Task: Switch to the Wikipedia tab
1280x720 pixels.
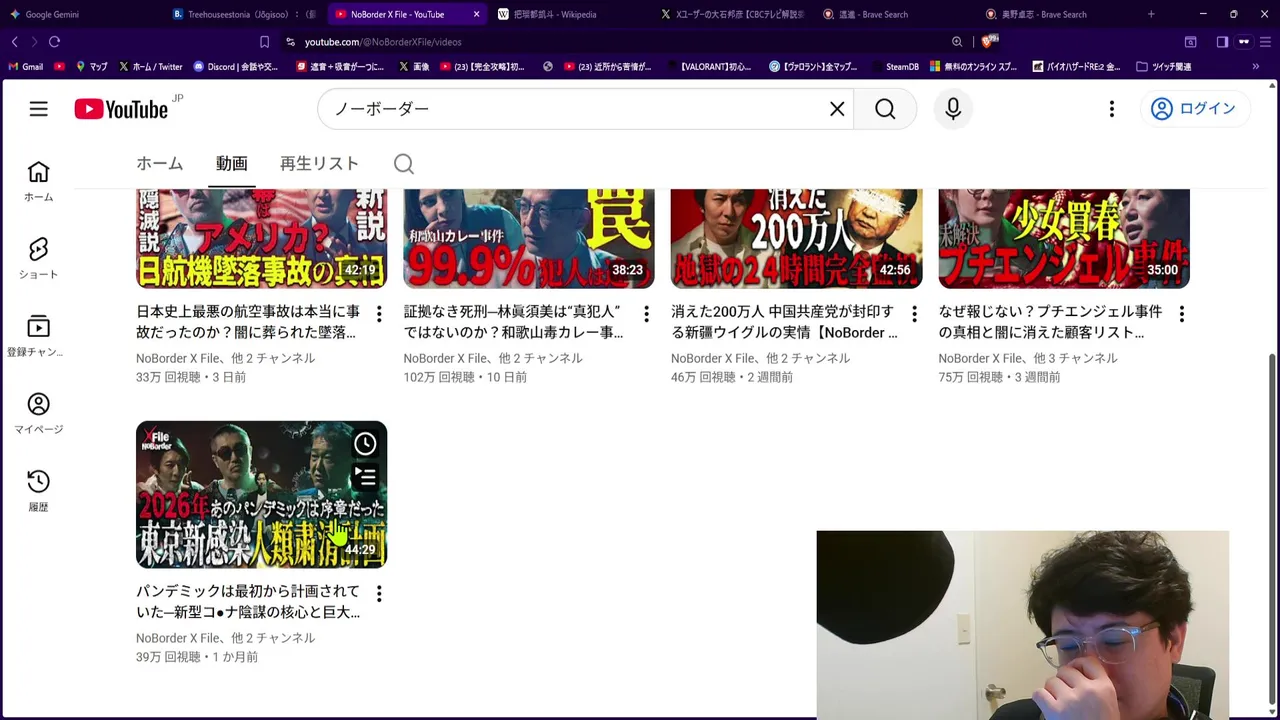Action: (x=570, y=14)
